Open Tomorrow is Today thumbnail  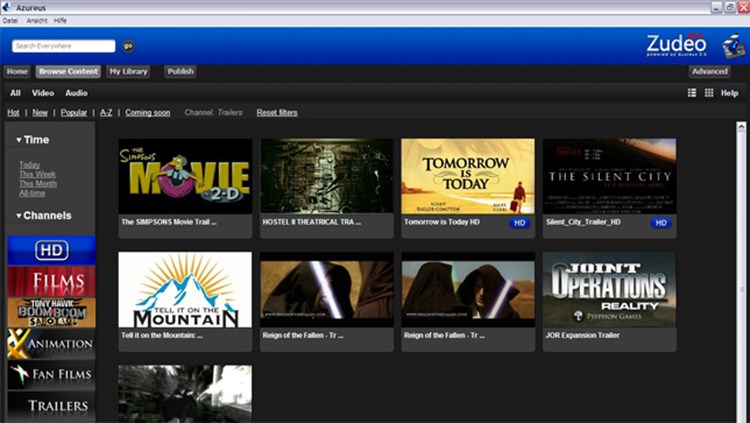coord(468,176)
